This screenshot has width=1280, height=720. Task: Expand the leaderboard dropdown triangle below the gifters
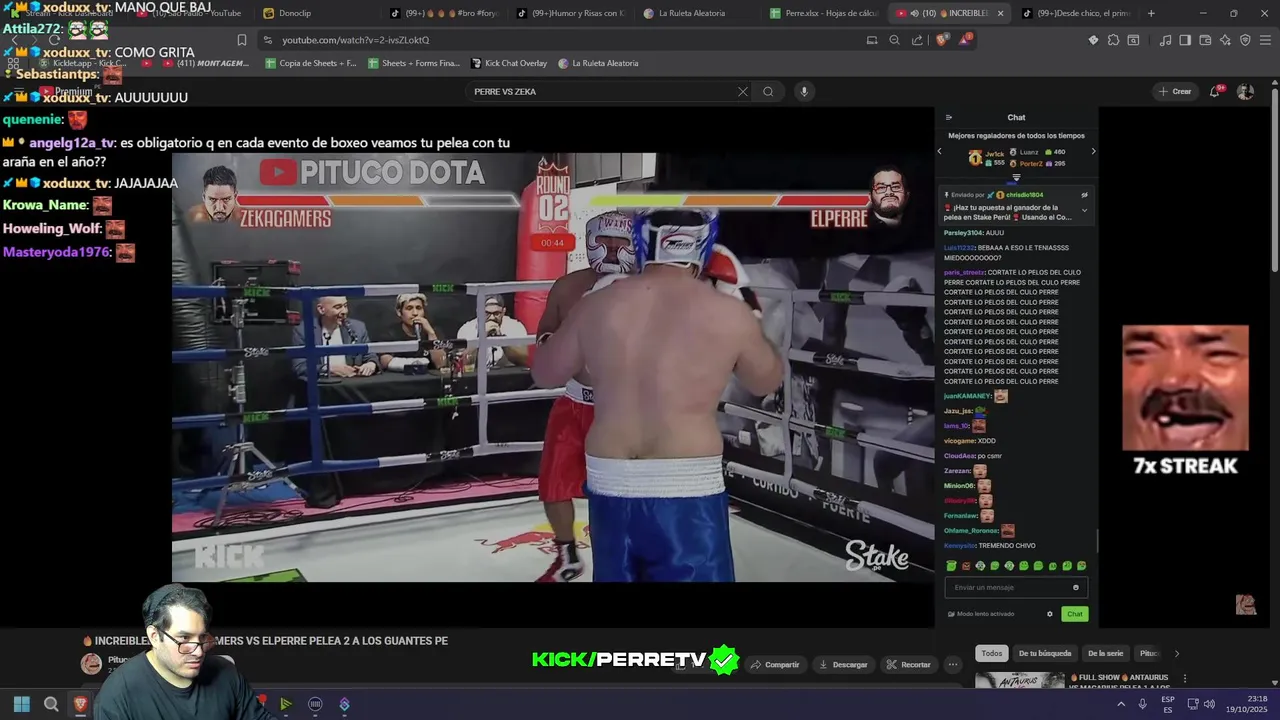pos(1016,178)
